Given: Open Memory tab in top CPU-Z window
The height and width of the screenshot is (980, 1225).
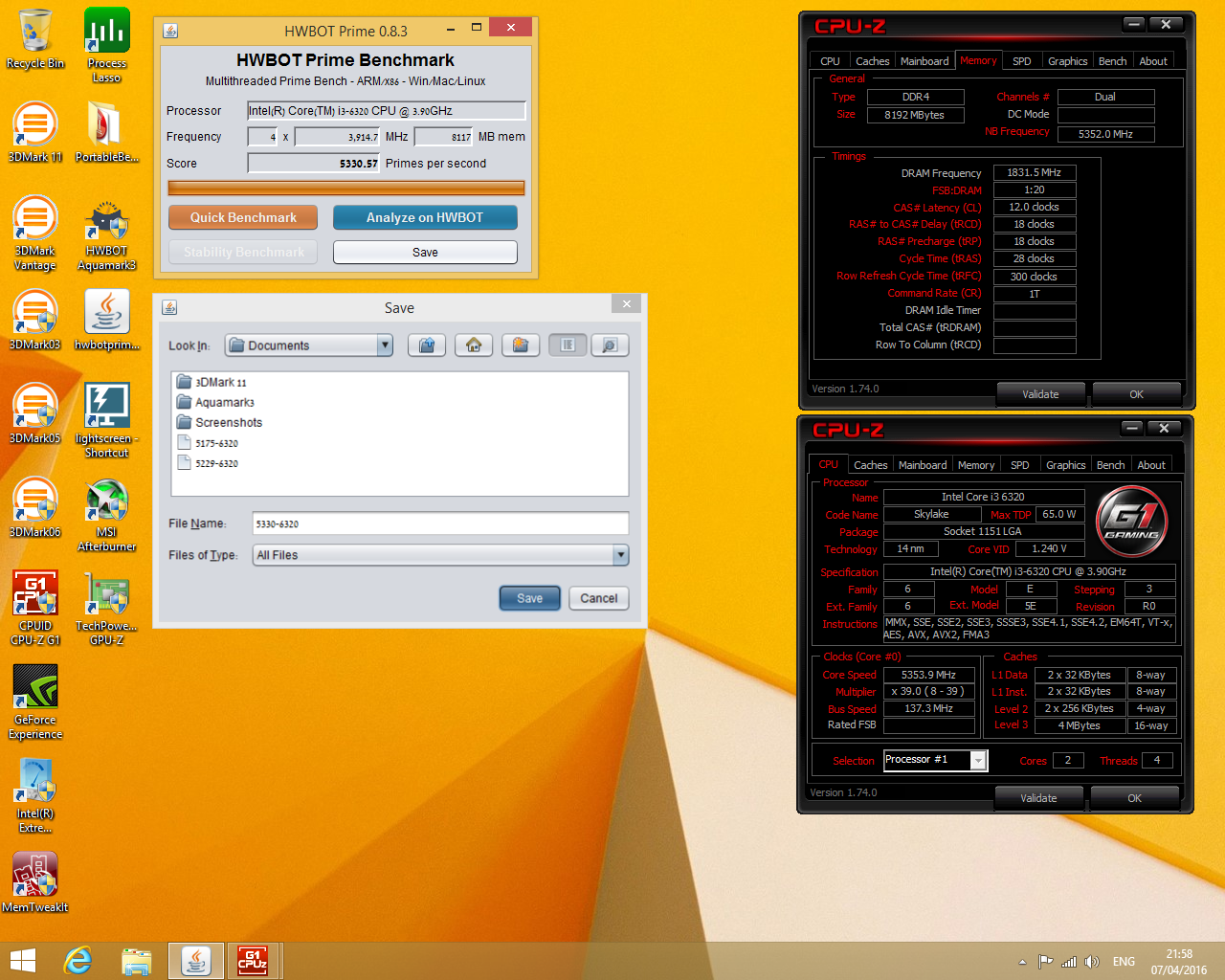Looking at the screenshot, I should coord(978,60).
